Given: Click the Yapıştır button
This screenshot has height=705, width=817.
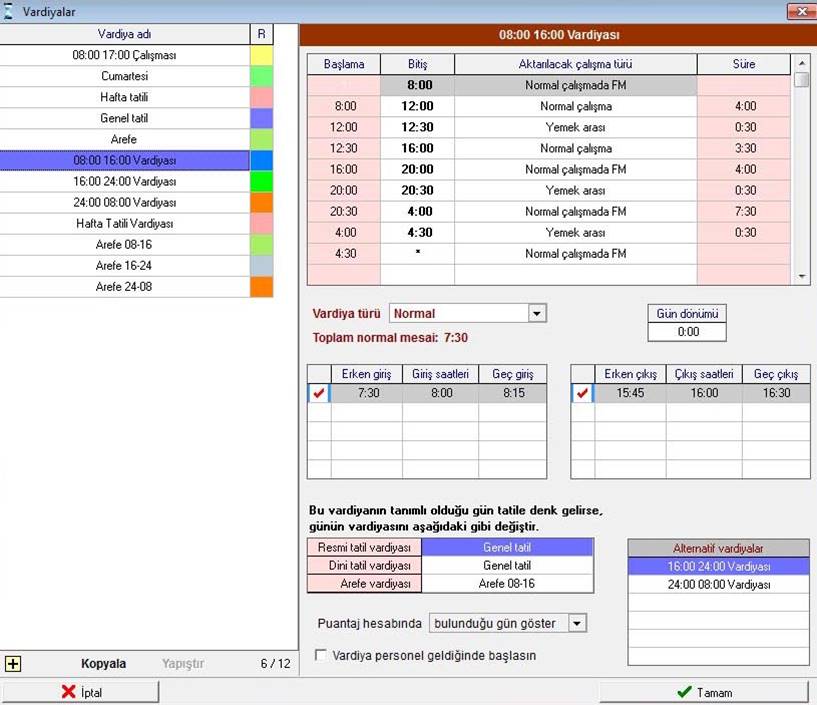Looking at the screenshot, I should (183, 663).
